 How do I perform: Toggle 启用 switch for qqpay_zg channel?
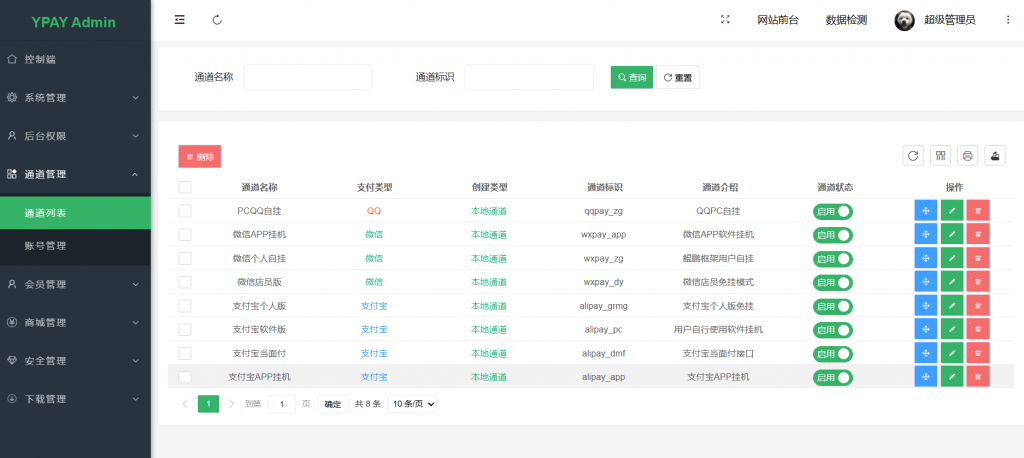tap(833, 212)
